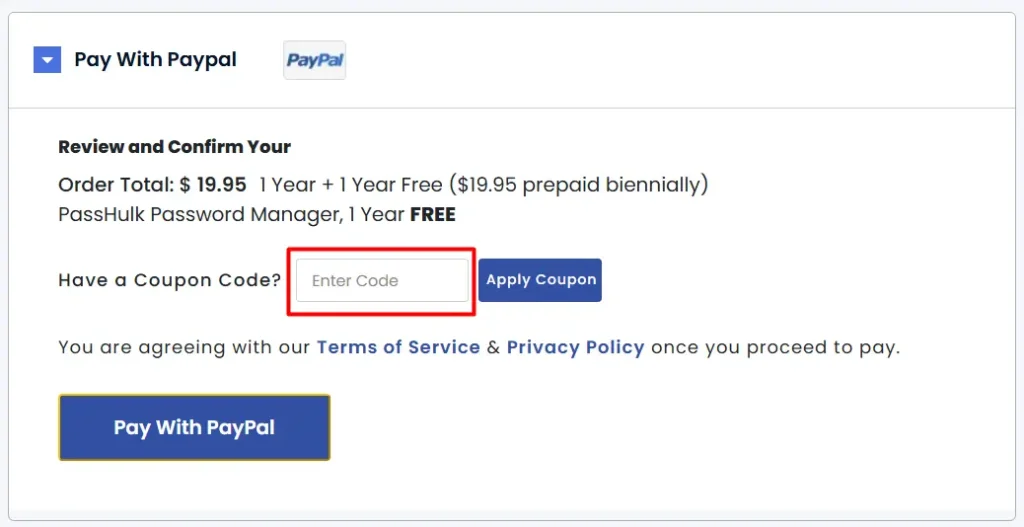
Task: Click the Order Total: label
Action: (116, 185)
